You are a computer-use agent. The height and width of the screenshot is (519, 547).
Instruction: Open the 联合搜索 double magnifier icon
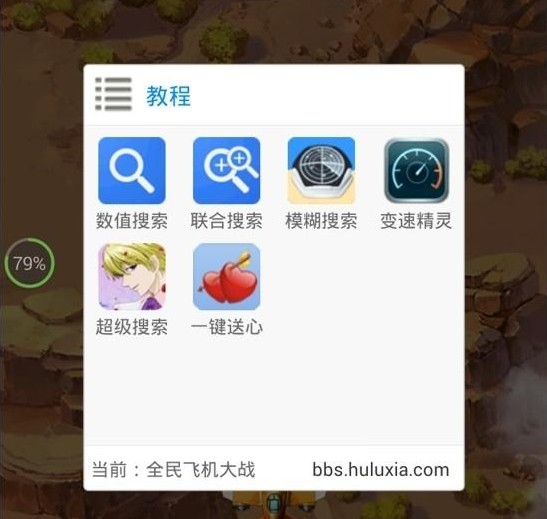point(227,171)
